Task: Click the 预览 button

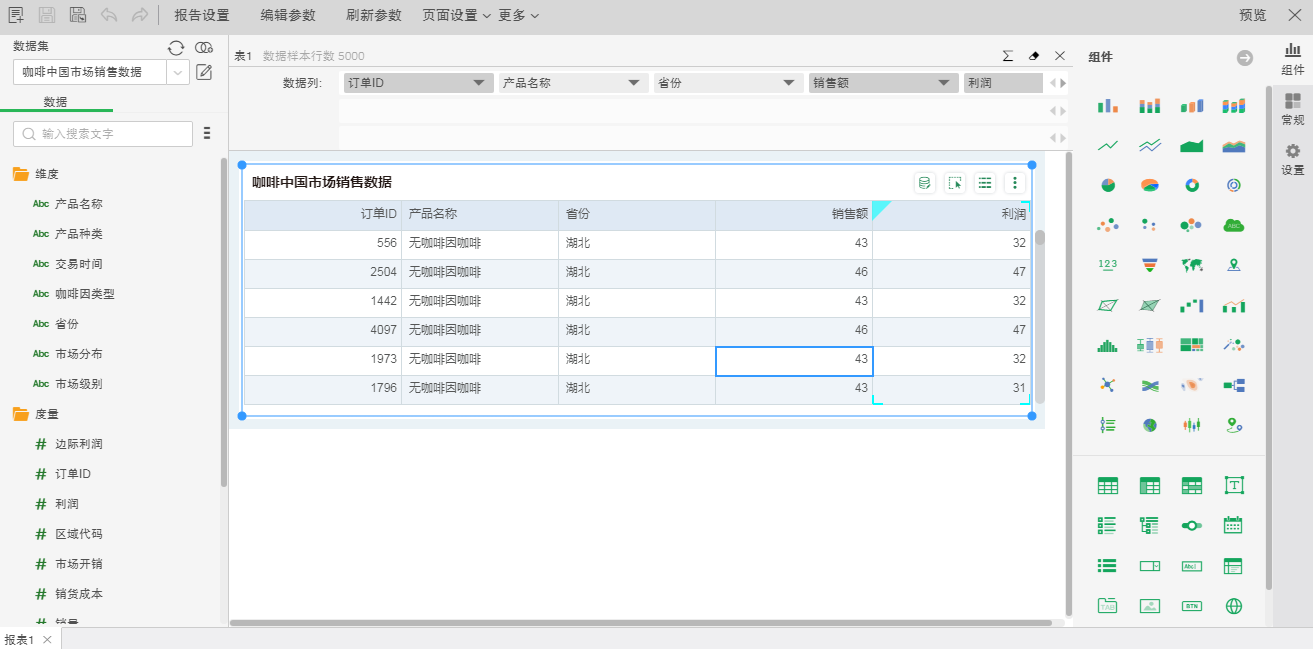Action: (1252, 15)
